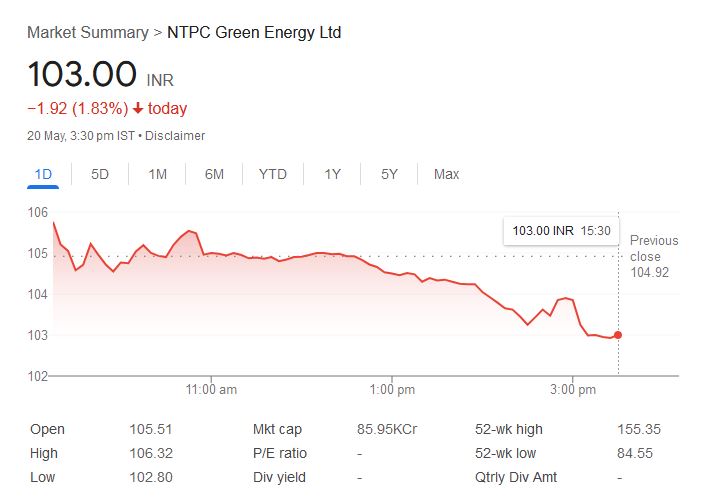Switch chart to 1Y view
Screen dimensions: 706x502
click(332, 174)
